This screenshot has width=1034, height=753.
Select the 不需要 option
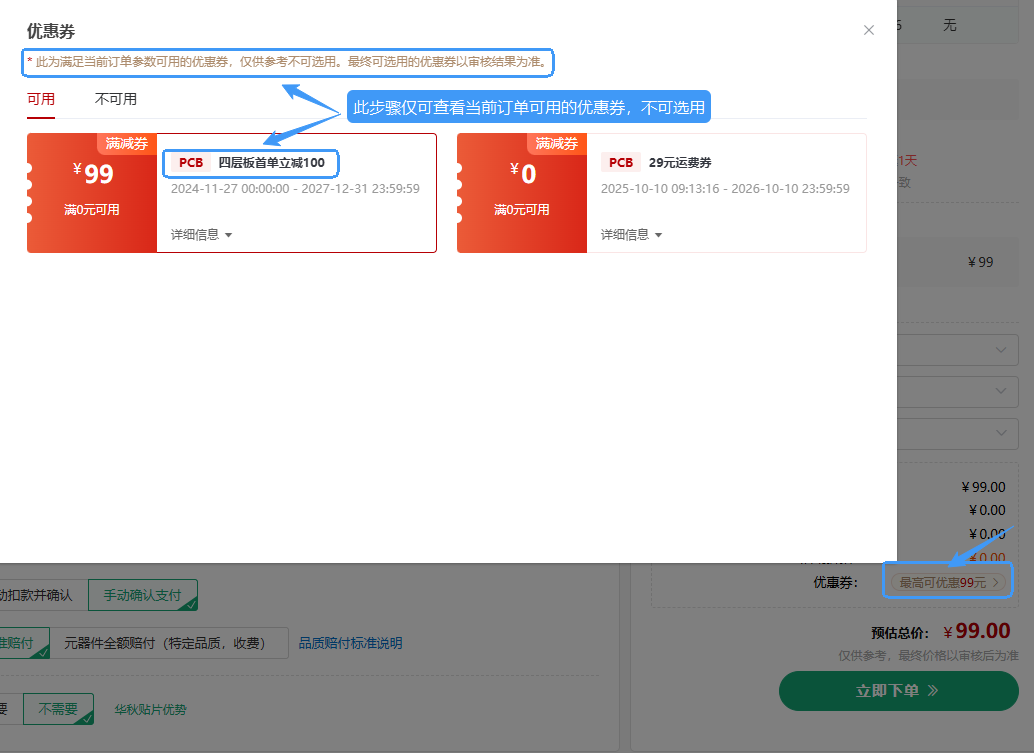coord(58,709)
